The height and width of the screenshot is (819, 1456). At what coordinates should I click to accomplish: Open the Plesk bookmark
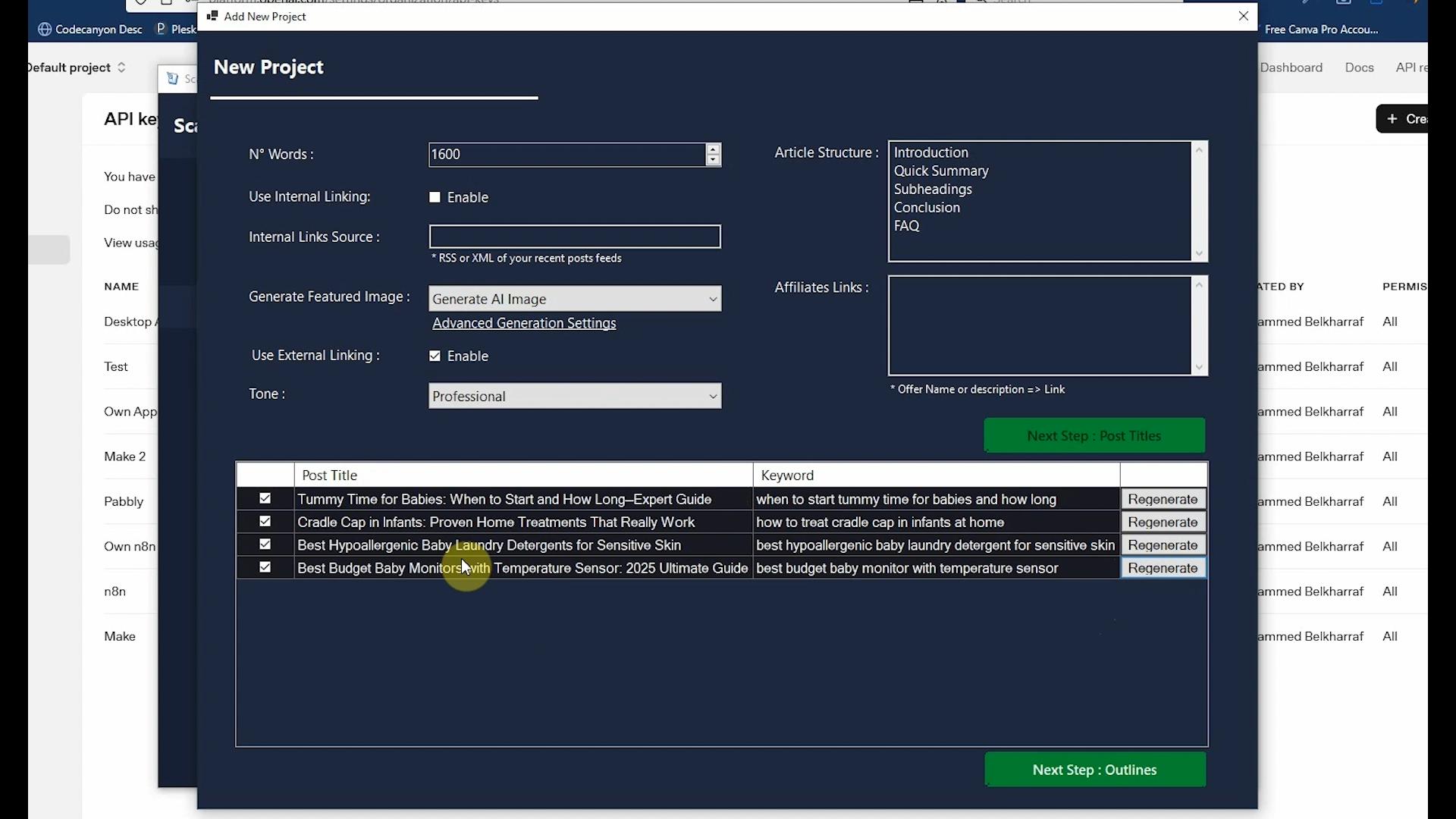point(177,30)
